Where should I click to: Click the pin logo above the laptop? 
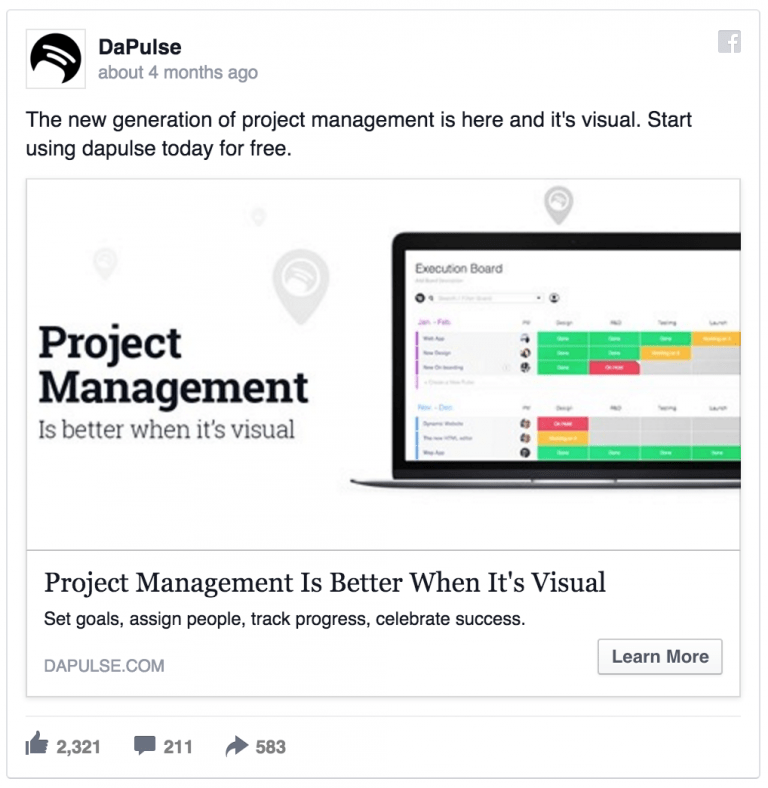558,204
